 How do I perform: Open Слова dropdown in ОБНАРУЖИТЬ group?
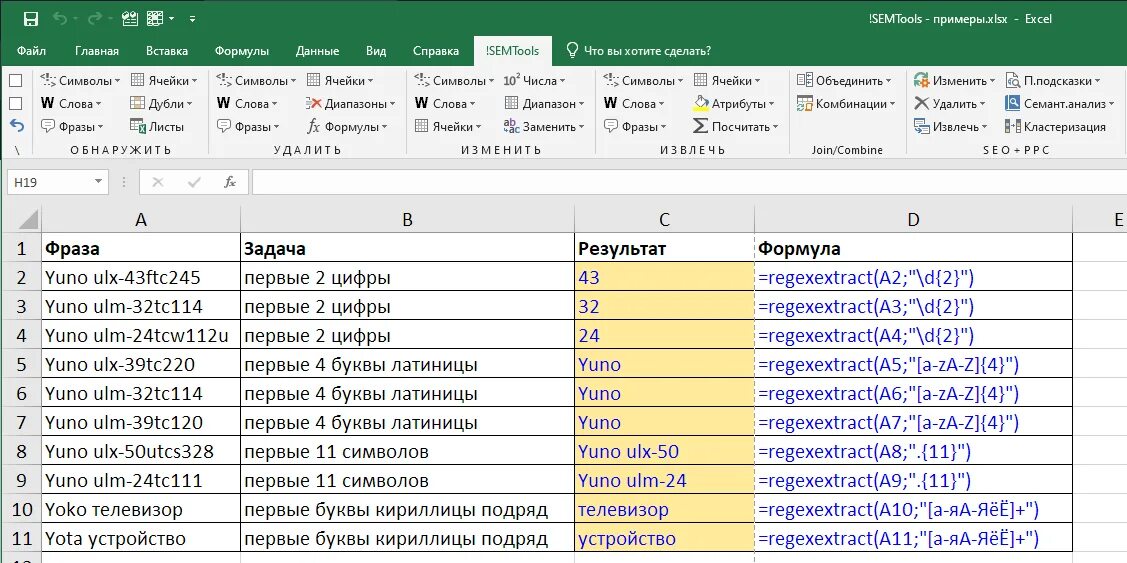[71, 104]
